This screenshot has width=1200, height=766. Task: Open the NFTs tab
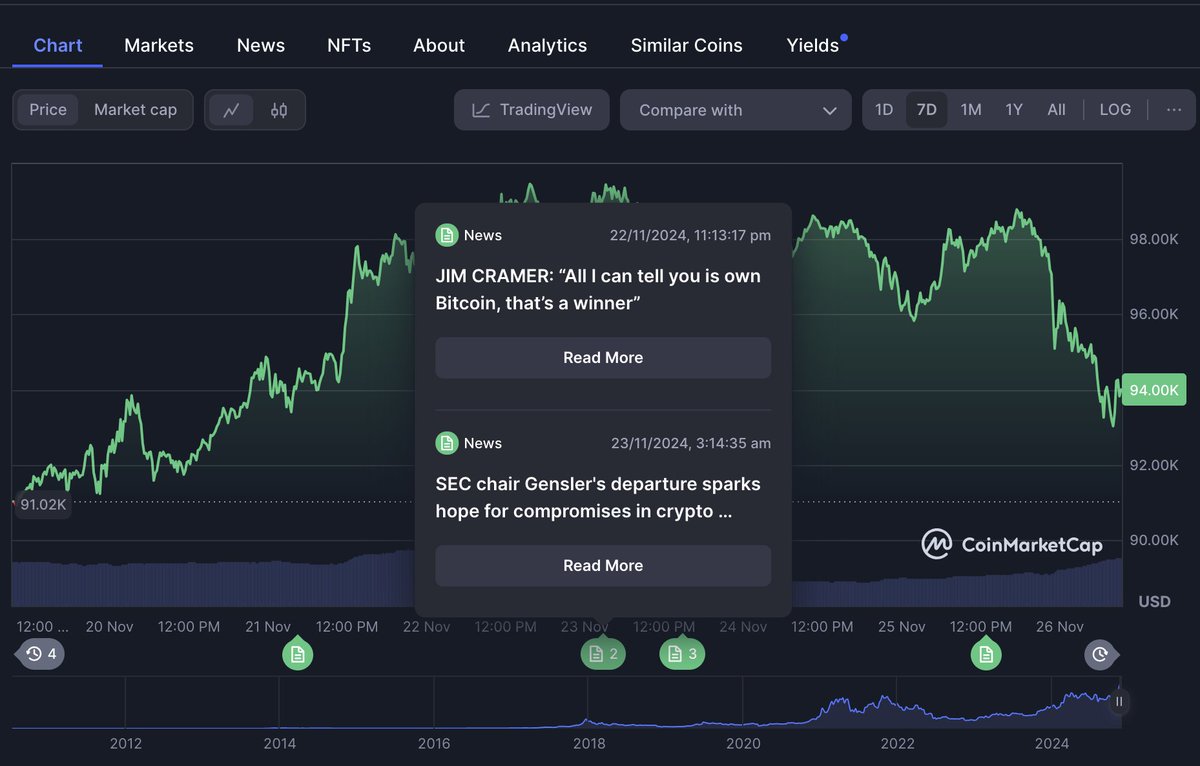click(x=349, y=45)
